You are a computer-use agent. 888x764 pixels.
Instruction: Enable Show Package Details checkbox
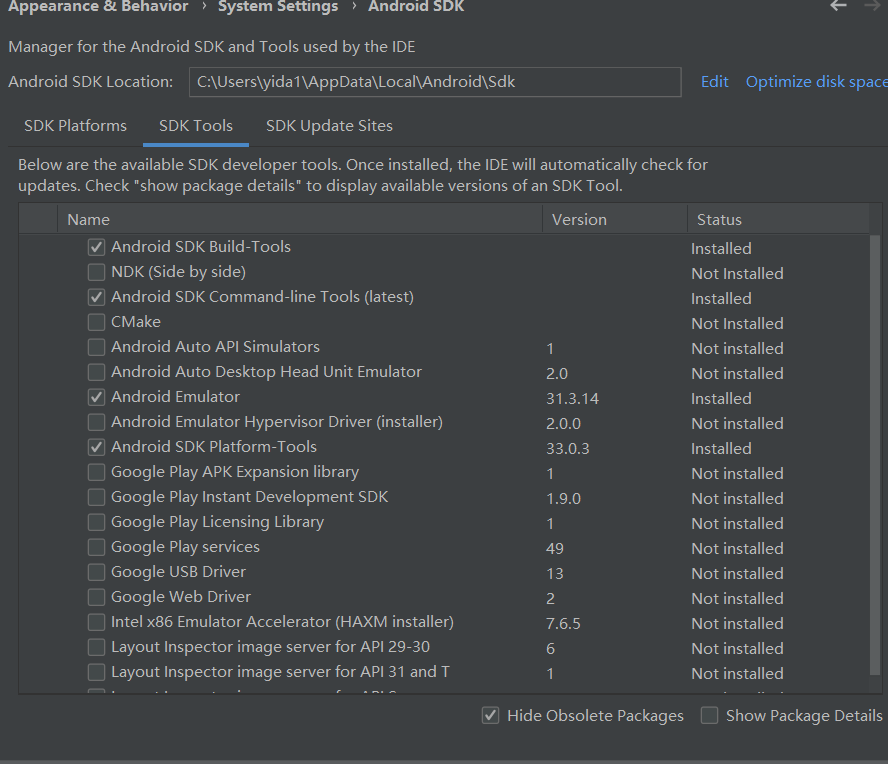[x=709, y=715]
